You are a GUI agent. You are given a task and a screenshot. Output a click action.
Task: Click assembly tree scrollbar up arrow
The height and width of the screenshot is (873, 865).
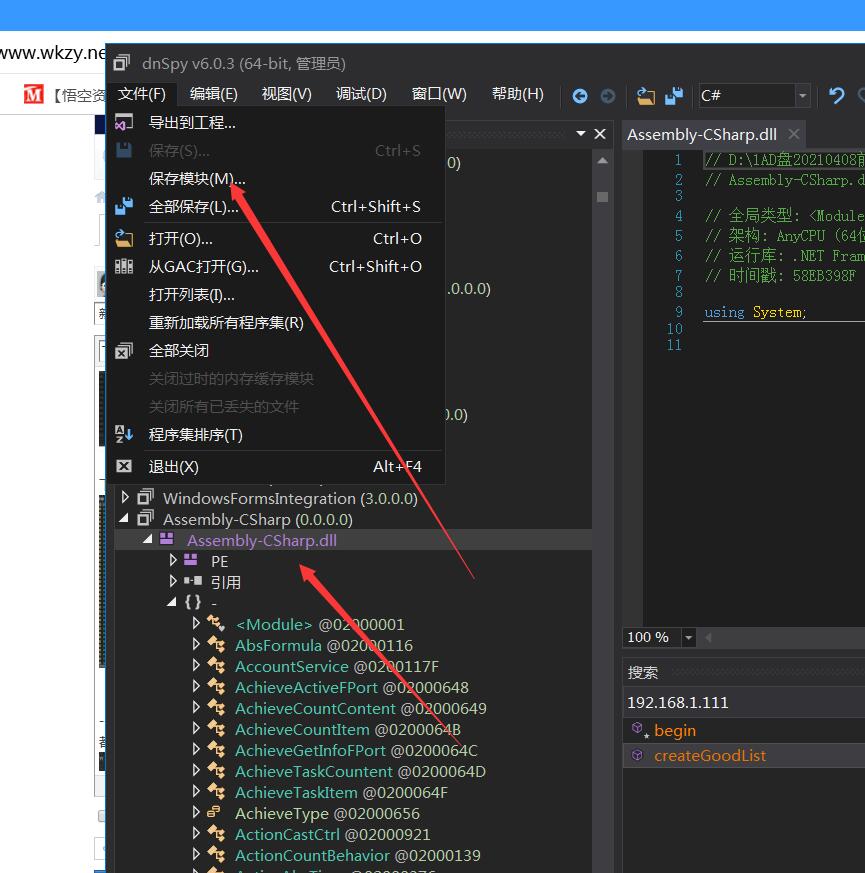(602, 161)
